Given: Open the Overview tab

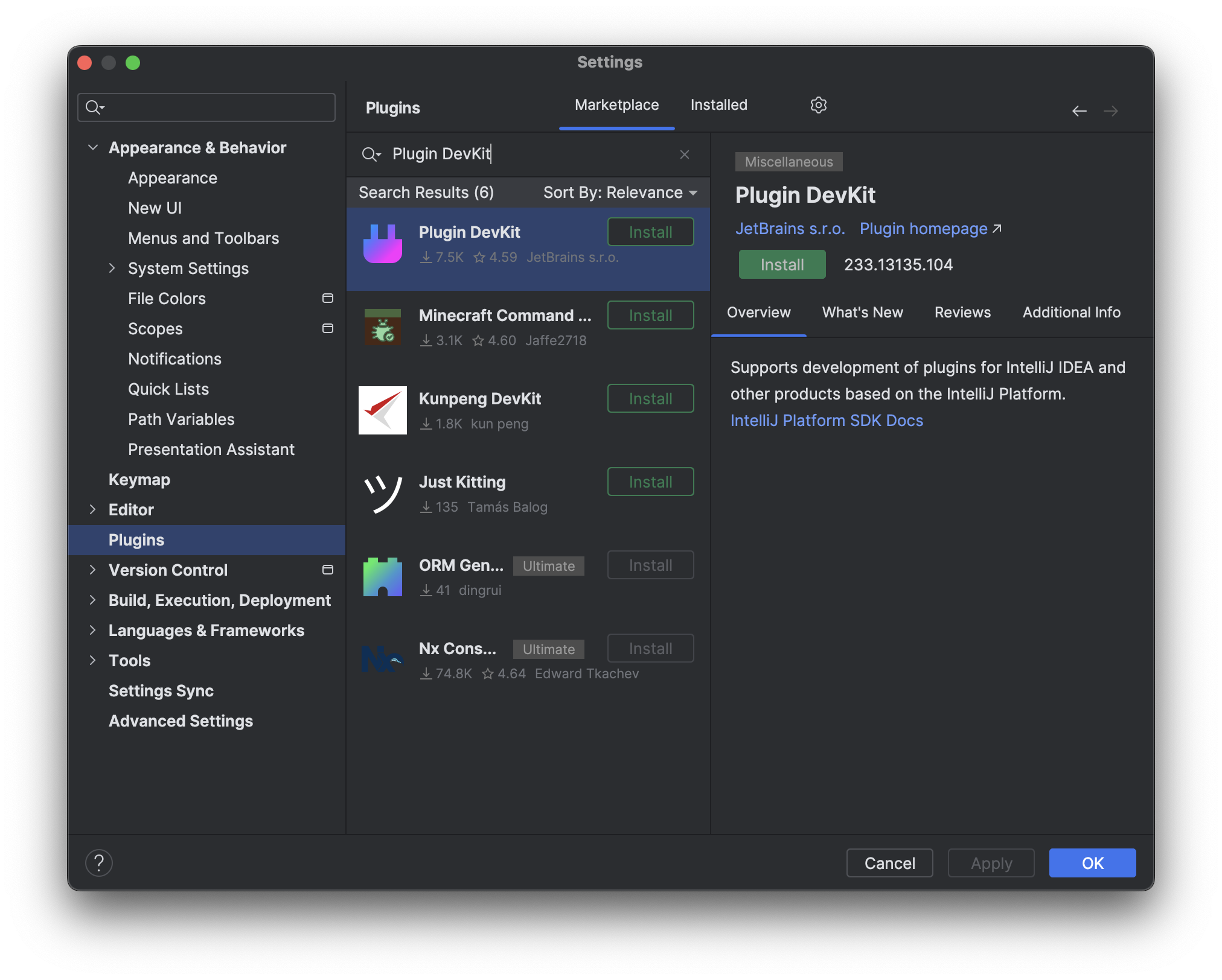Looking at the screenshot, I should [758, 313].
